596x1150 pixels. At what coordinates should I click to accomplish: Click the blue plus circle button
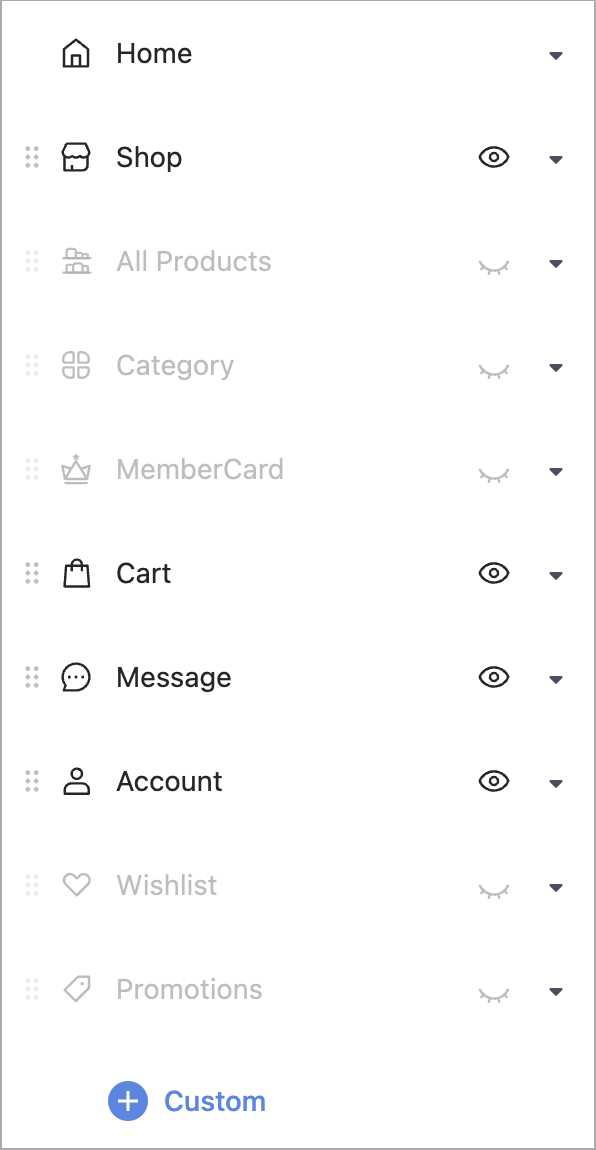point(128,1101)
